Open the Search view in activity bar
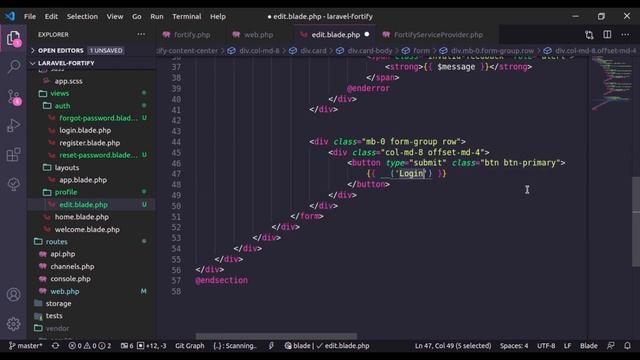 point(13,66)
